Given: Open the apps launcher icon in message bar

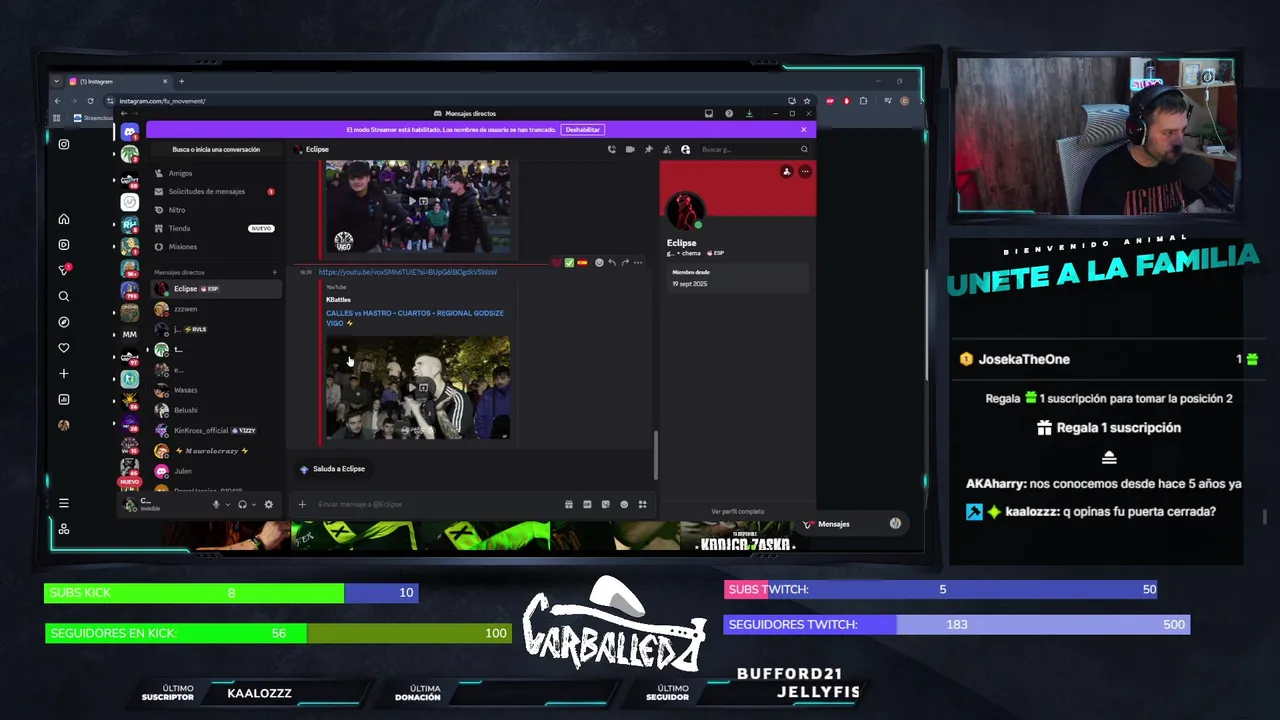Looking at the screenshot, I should pos(643,504).
